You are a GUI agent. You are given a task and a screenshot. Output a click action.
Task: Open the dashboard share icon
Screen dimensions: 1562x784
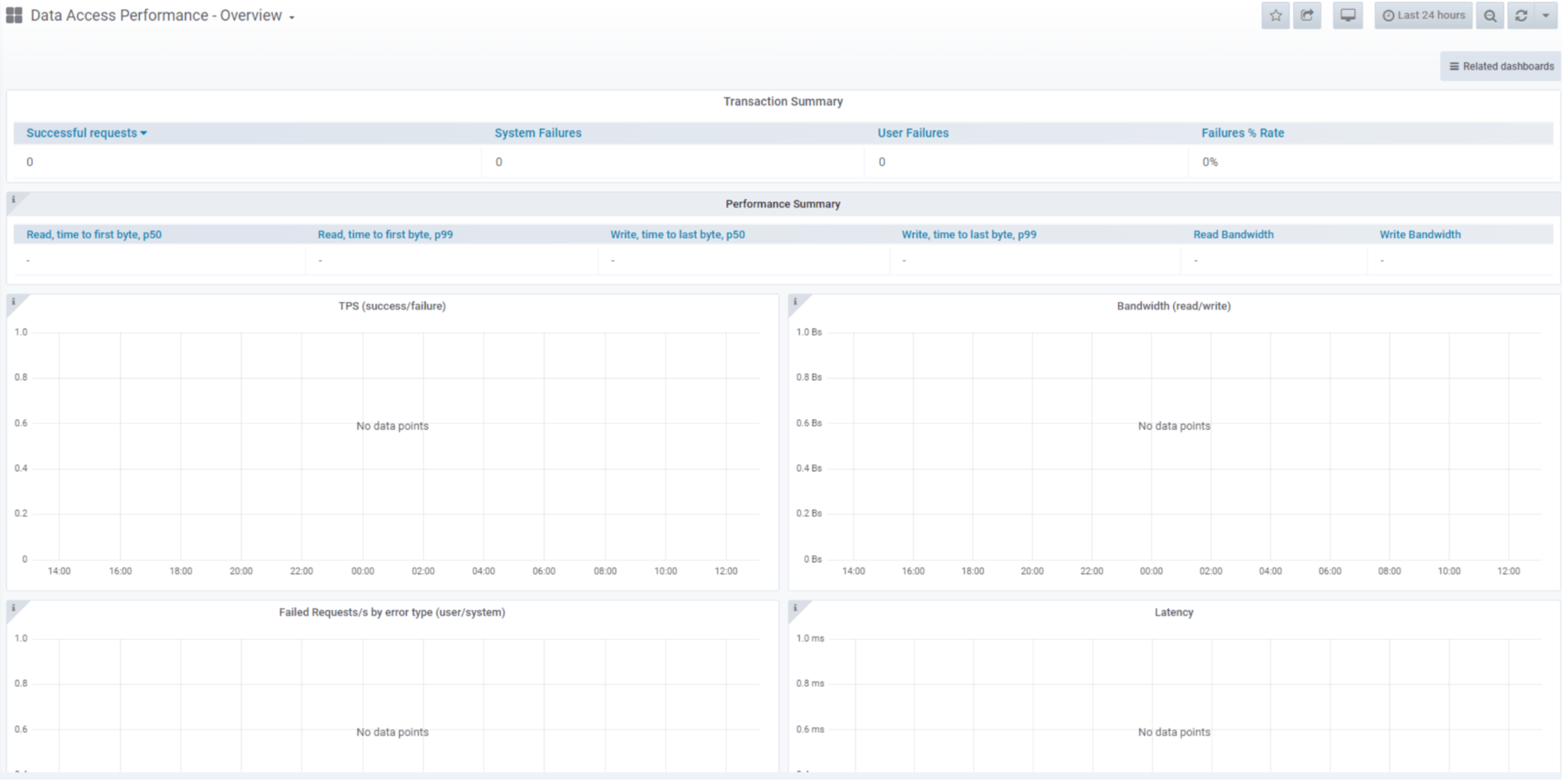click(x=1307, y=15)
